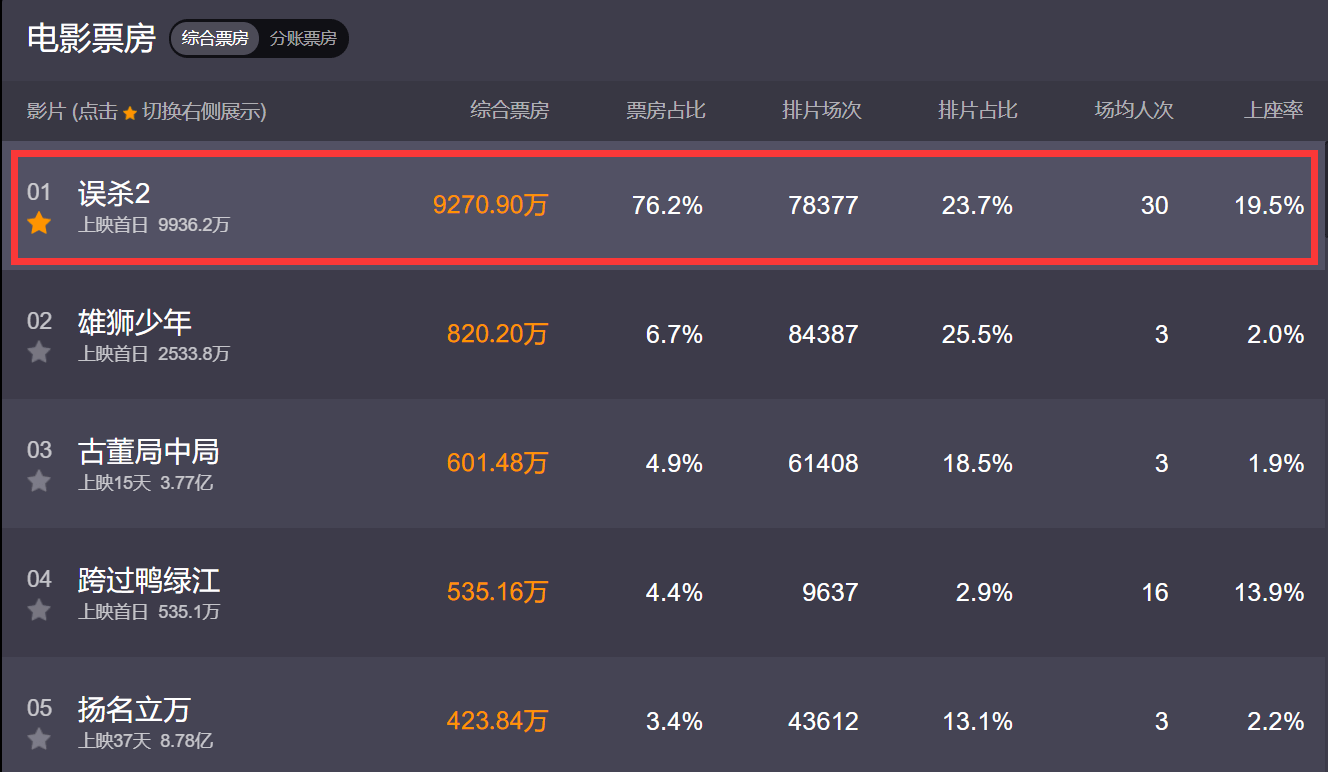This screenshot has width=1328, height=772.
Task: Open the movie title 误杀2
Action: click(x=114, y=194)
